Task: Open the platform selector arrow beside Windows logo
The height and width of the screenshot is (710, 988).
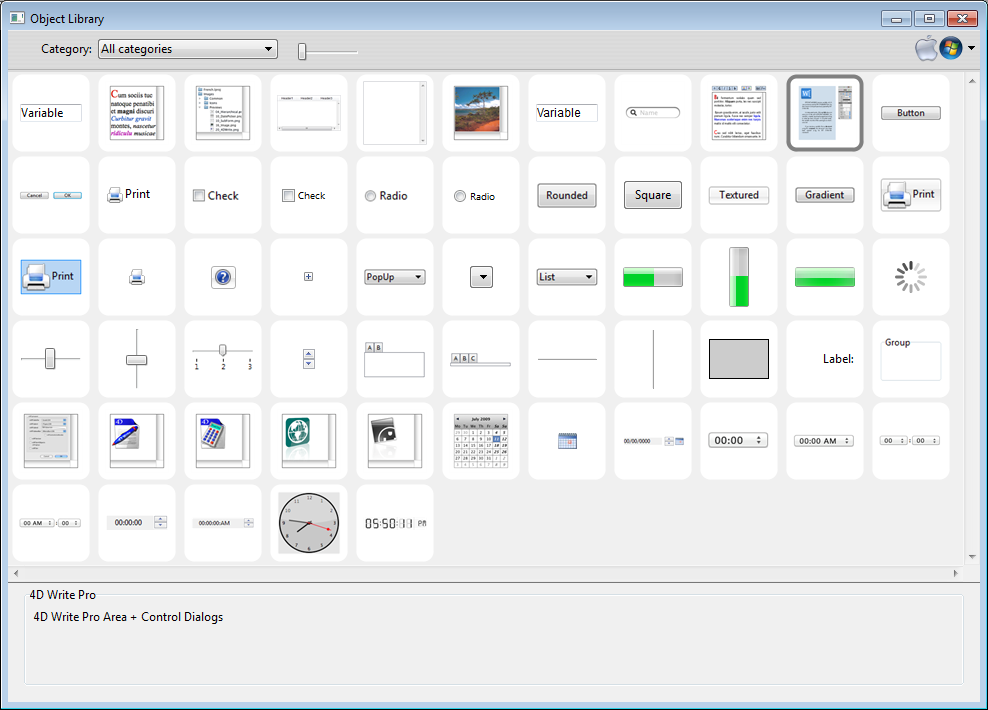Action: [971, 49]
